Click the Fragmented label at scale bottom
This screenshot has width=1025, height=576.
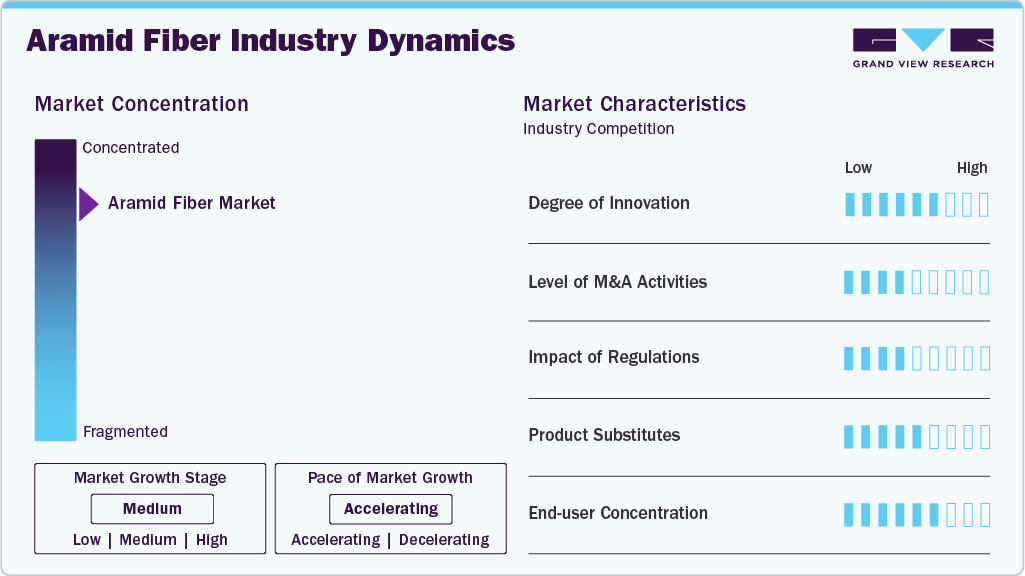125,432
